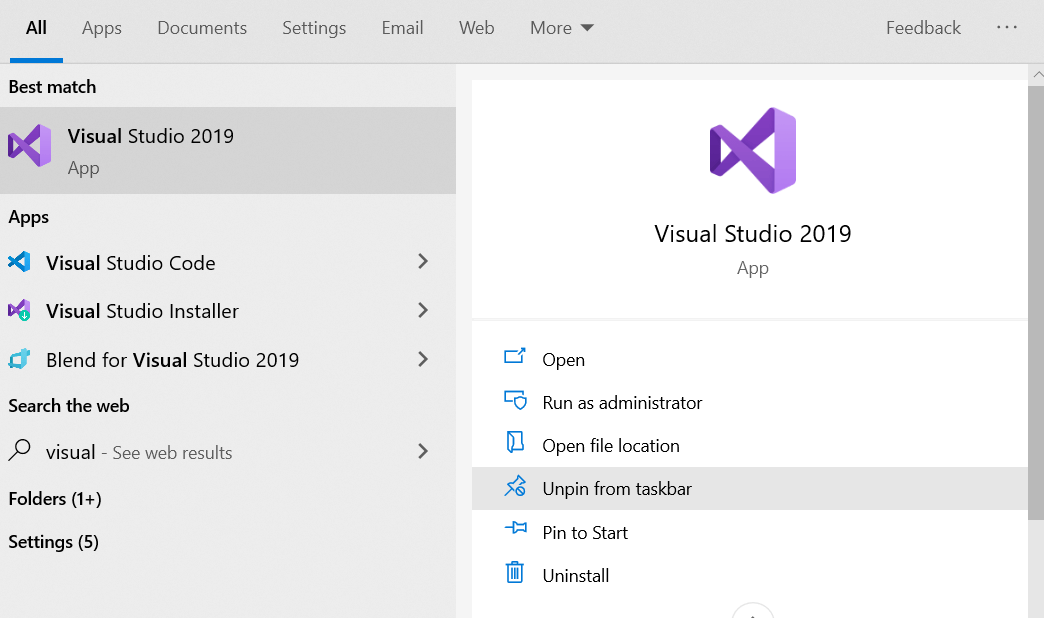The width and height of the screenshot is (1044, 618).
Task: Choose Pin to Start option
Action: pos(585,533)
